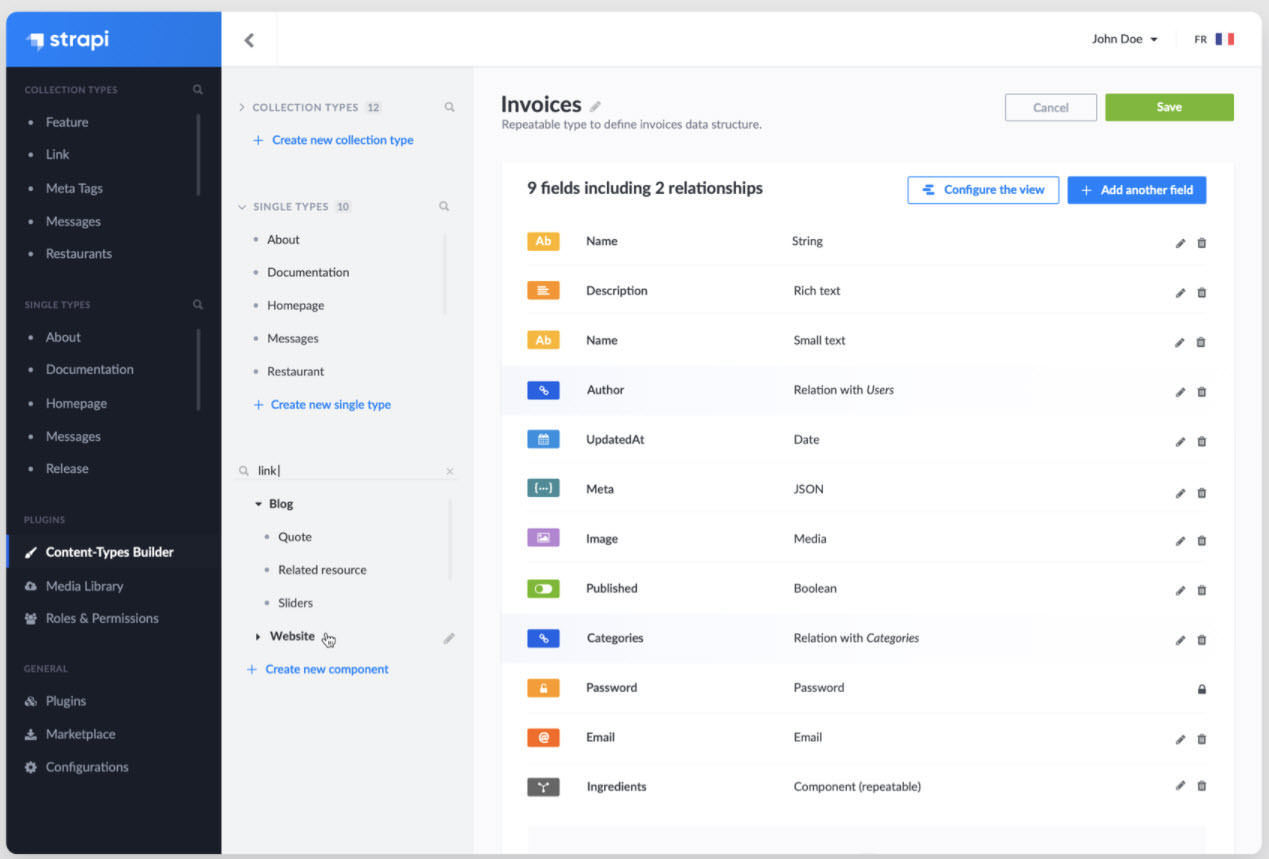Collapse the Single Types section
This screenshot has width=1269, height=859.
[242, 207]
